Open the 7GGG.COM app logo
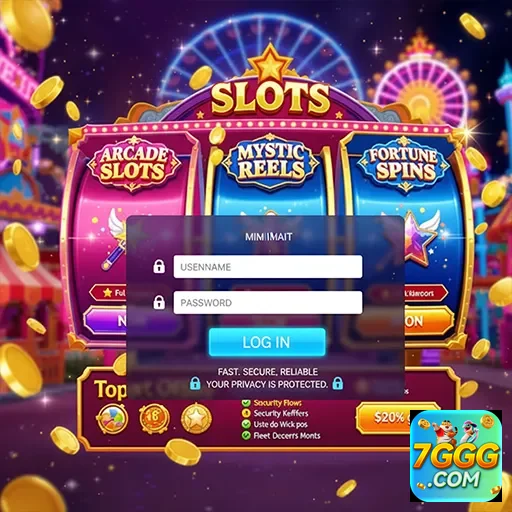512x512 pixels. click(x=456, y=456)
